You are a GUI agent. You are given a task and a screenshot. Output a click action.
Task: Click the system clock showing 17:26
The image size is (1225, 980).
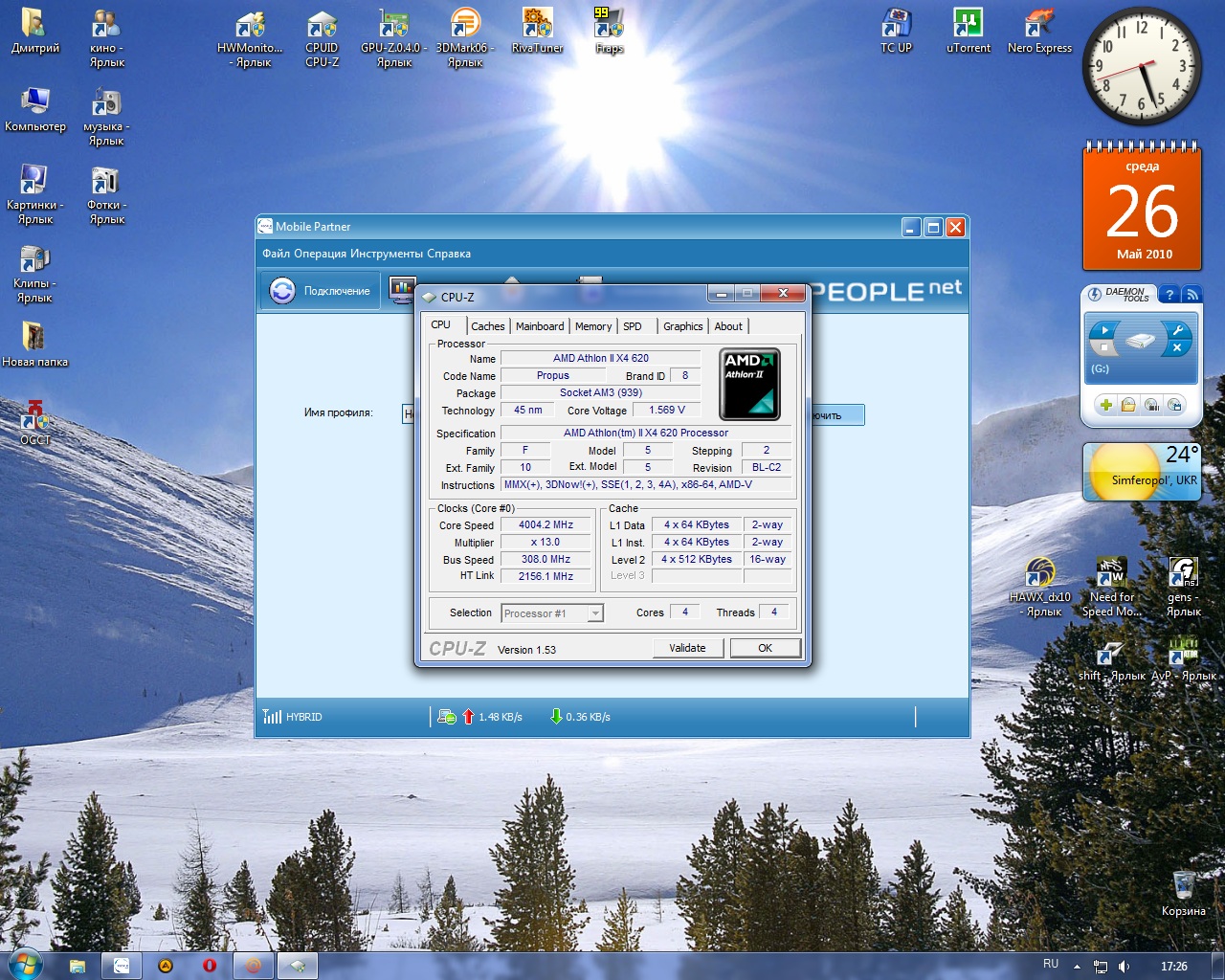1173,967
